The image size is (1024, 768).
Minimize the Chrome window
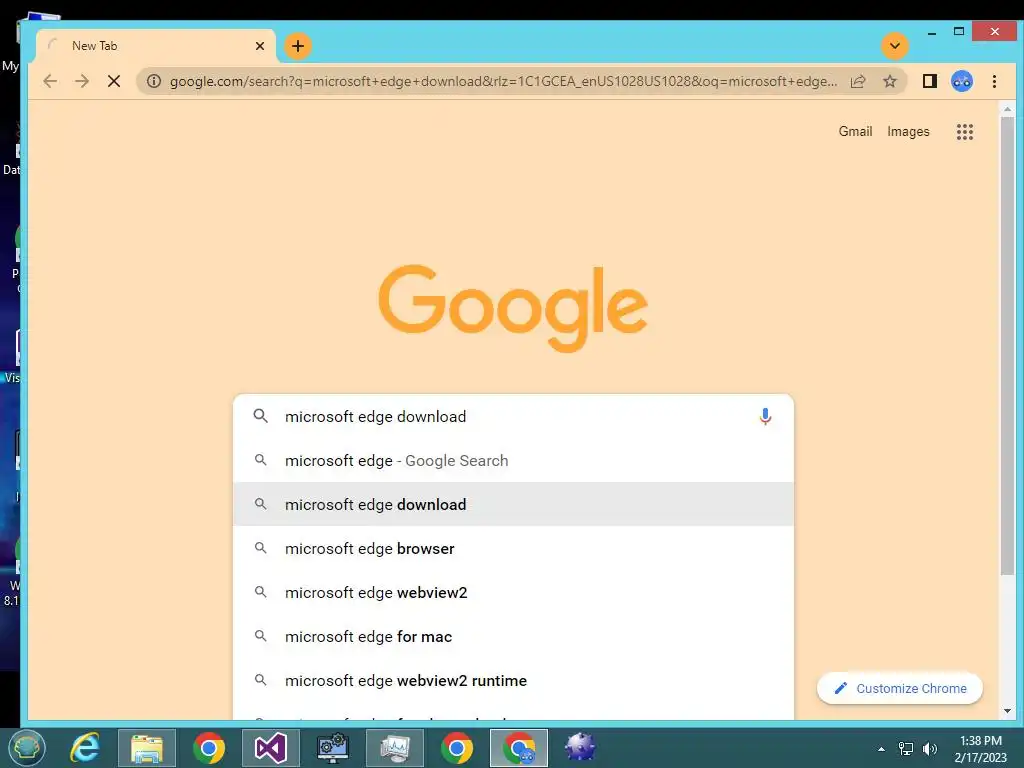point(932,31)
